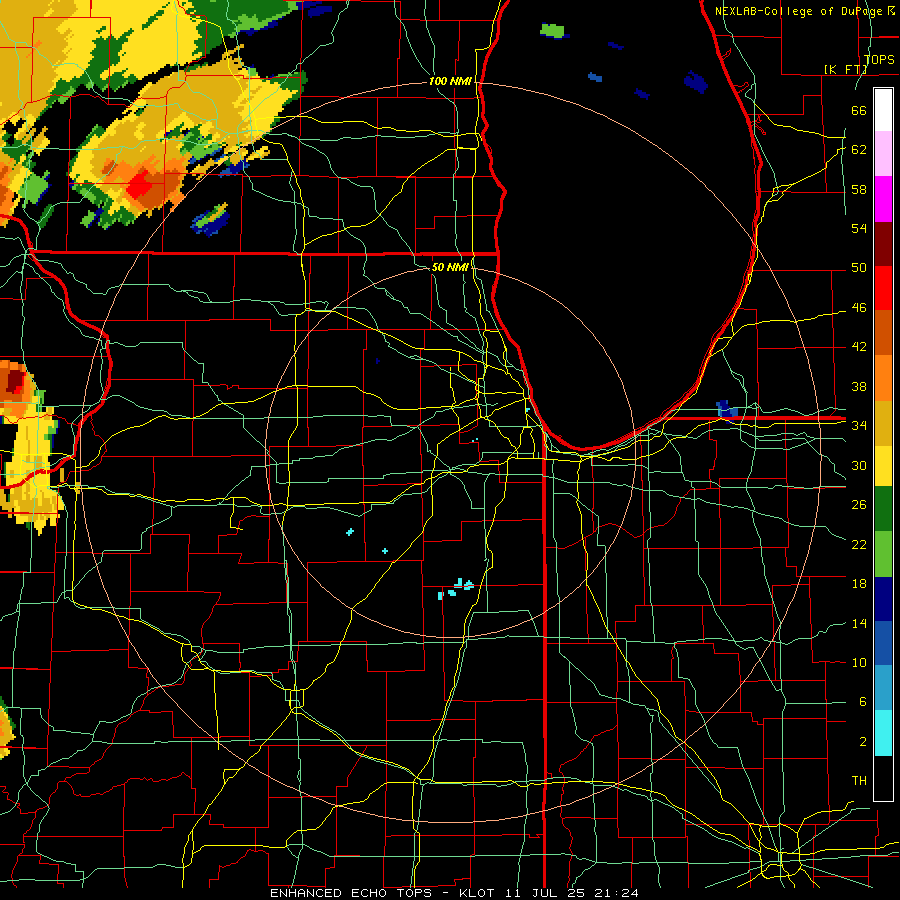Image resolution: width=900 pixels, height=900 pixels.
Task: Click the legend value 2
Action: click(862, 742)
